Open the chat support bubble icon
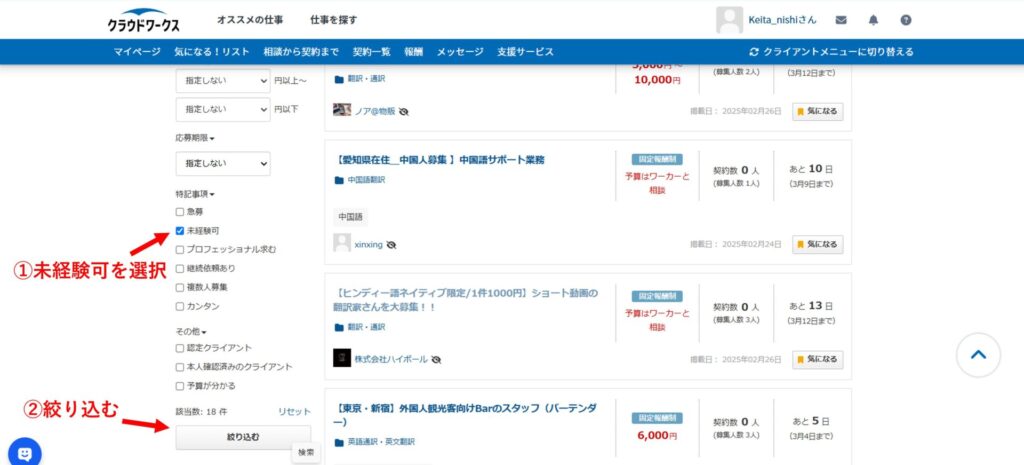The height and width of the screenshot is (465, 1024). tap(24, 453)
